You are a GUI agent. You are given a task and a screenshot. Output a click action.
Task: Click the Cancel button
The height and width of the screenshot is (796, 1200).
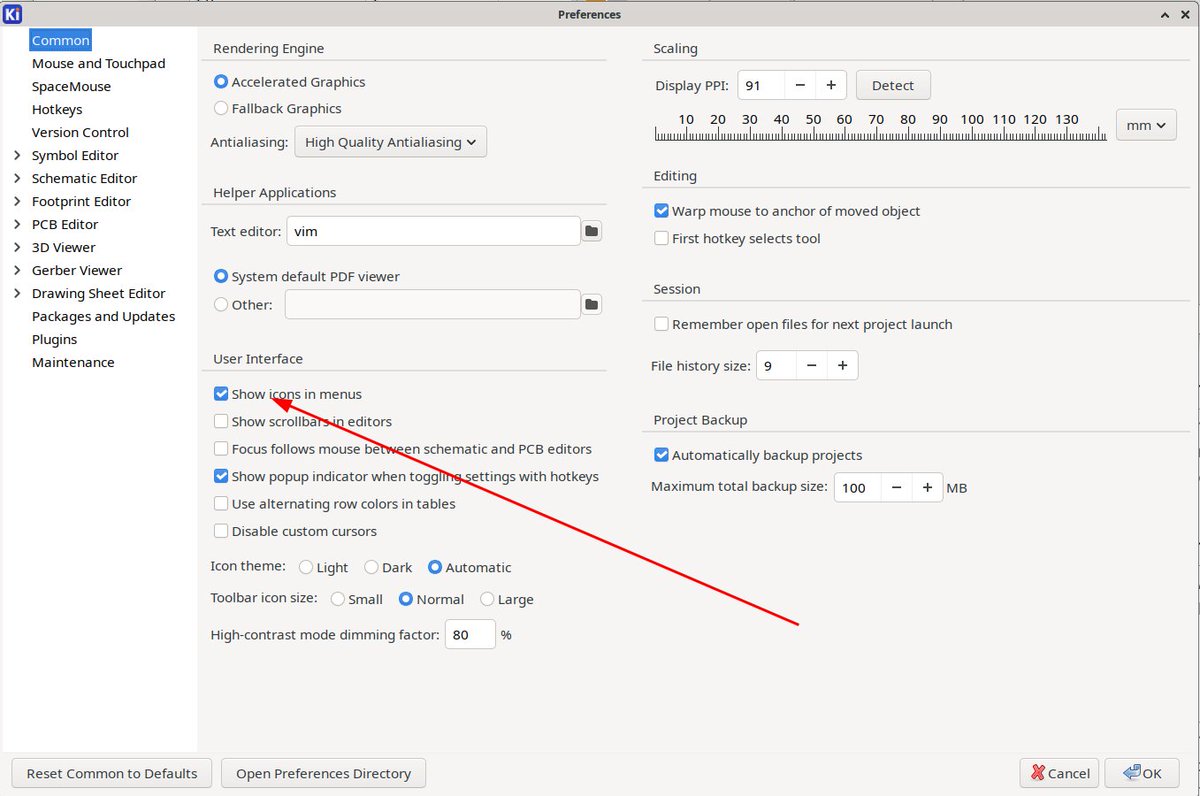pos(1059,773)
